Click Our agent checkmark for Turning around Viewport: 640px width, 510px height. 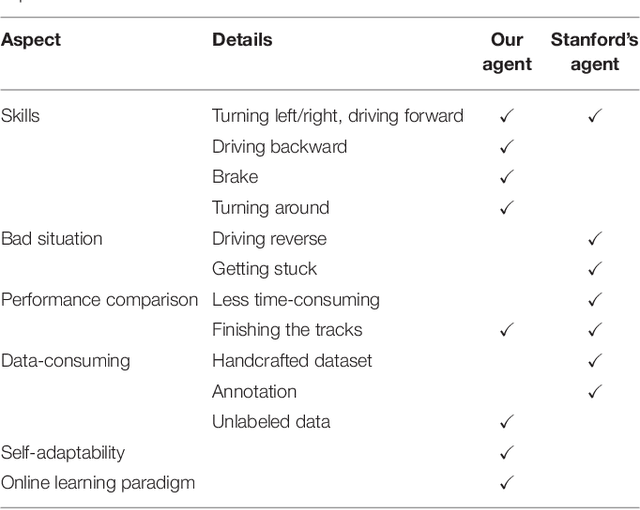pos(506,208)
